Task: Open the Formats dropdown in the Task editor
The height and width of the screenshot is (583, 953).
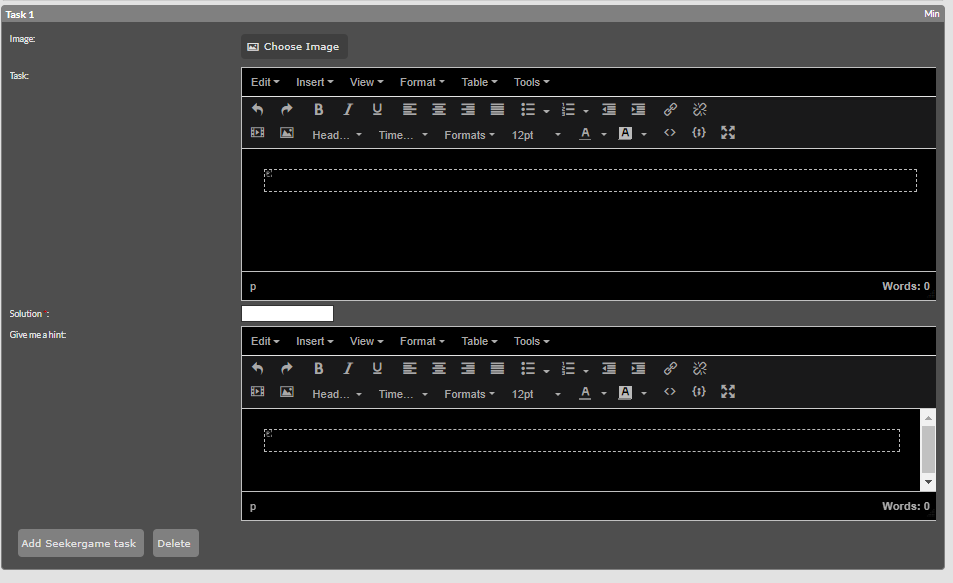Action: (x=470, y=135)
